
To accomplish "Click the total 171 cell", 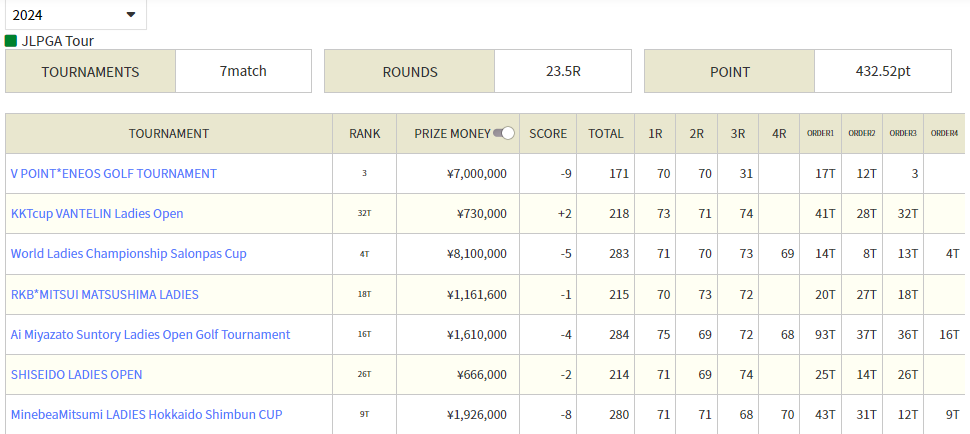I will pyautogui.click(x=606, y=174).
